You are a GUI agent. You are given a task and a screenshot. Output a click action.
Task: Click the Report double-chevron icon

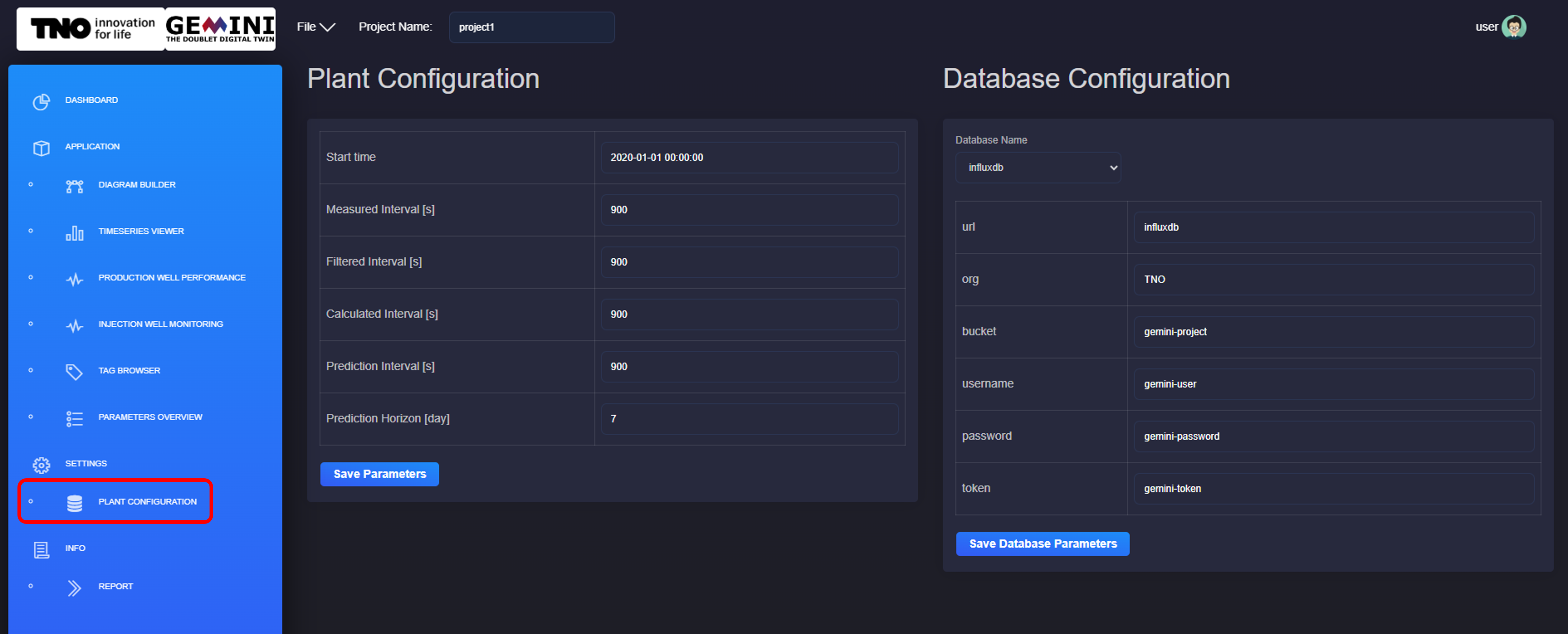(74, 588)
